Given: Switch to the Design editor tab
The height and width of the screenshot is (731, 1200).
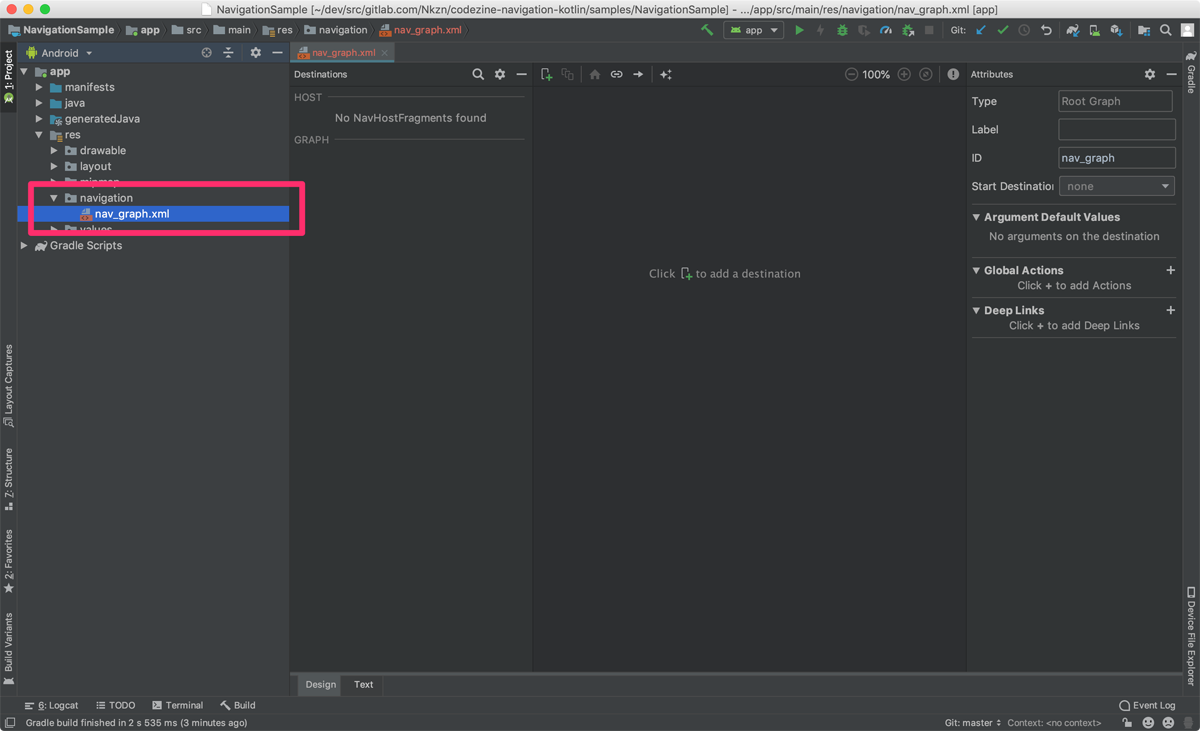Looking at the screenshot, I should 321,685.
